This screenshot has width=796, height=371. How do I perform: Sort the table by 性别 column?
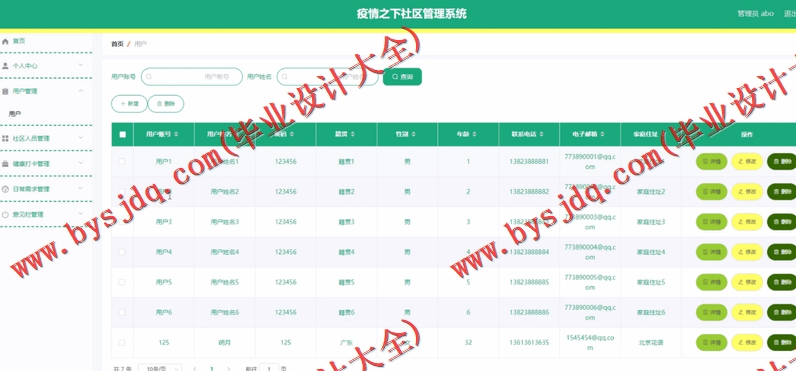pyautogui.click(x=413, y=134)
